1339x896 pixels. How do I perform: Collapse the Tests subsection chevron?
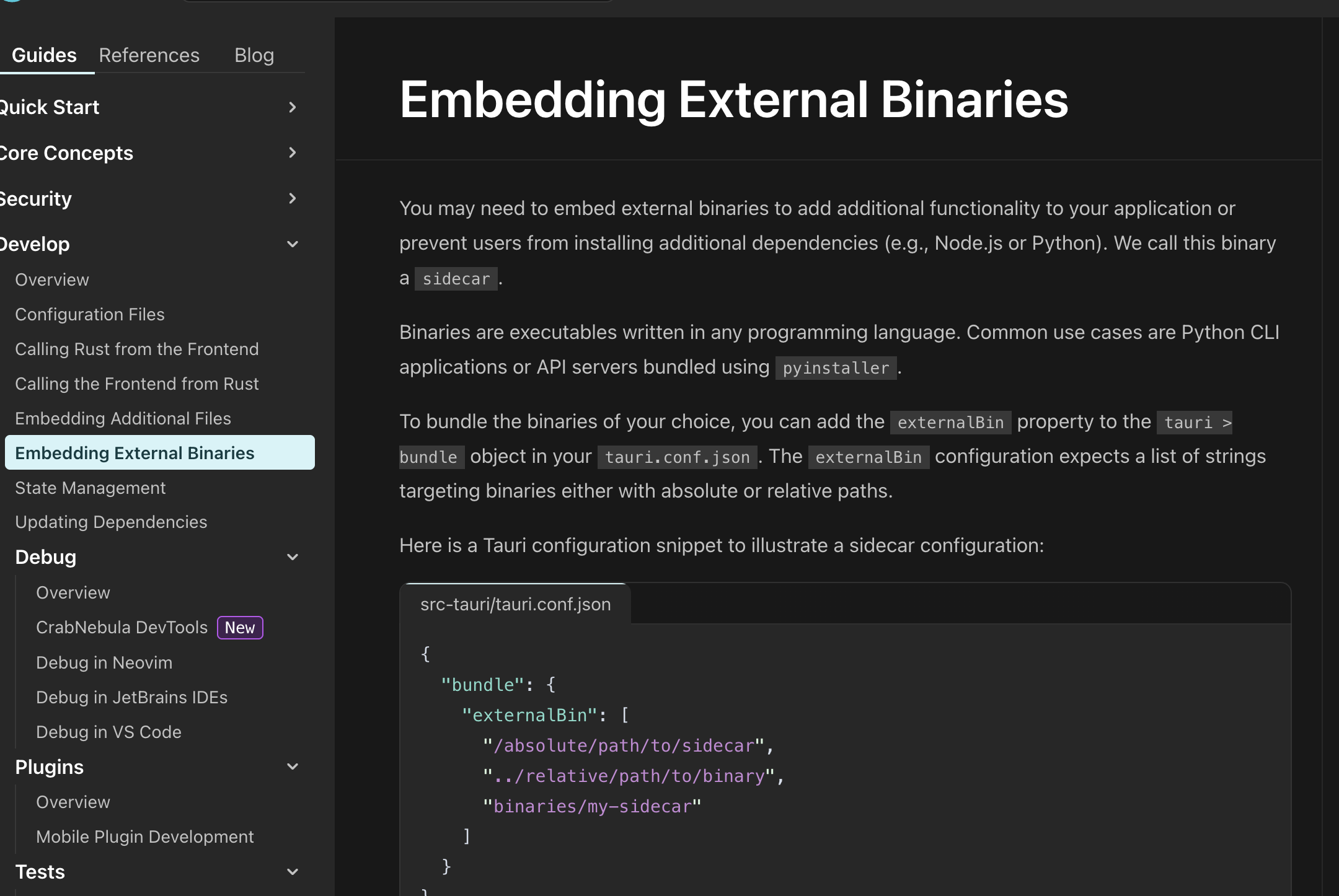pyautogui.click(x=293, y=872)
